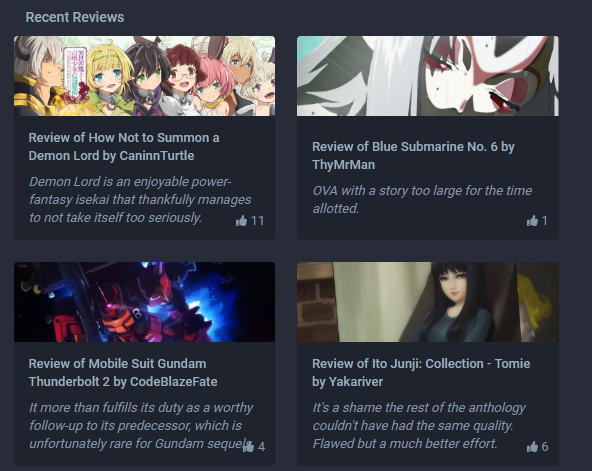Viewport: 592px width, 471px height.
Task: Click the like count 11
Action: (257, 220)
